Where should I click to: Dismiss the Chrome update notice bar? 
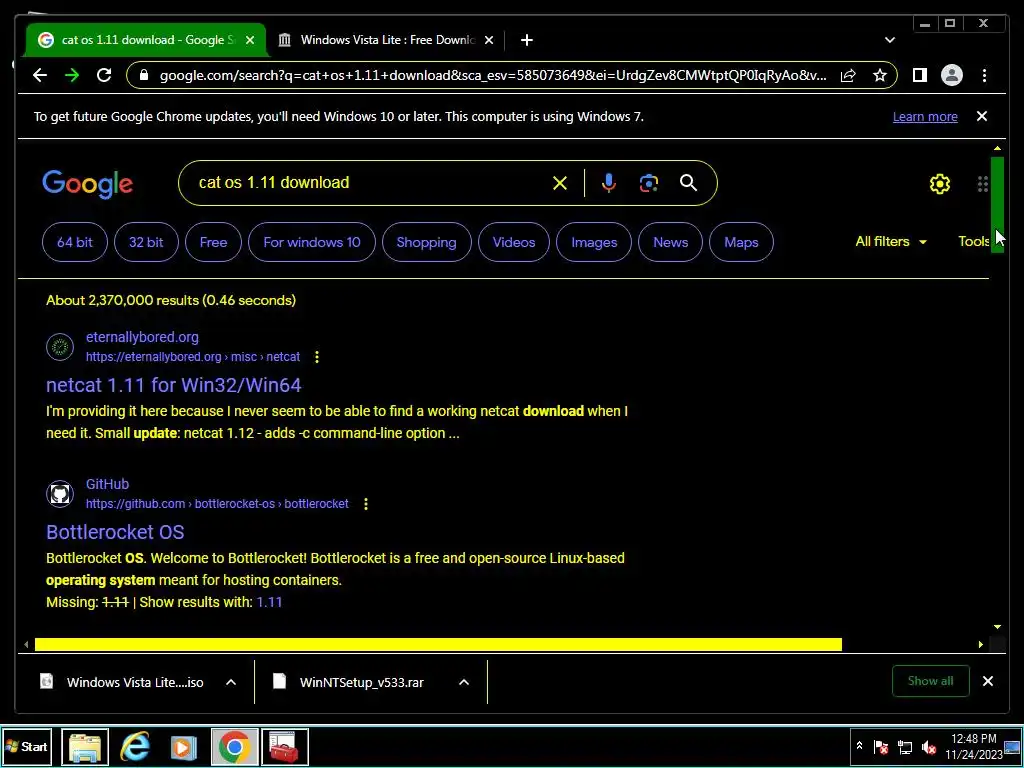click(982, 116)
